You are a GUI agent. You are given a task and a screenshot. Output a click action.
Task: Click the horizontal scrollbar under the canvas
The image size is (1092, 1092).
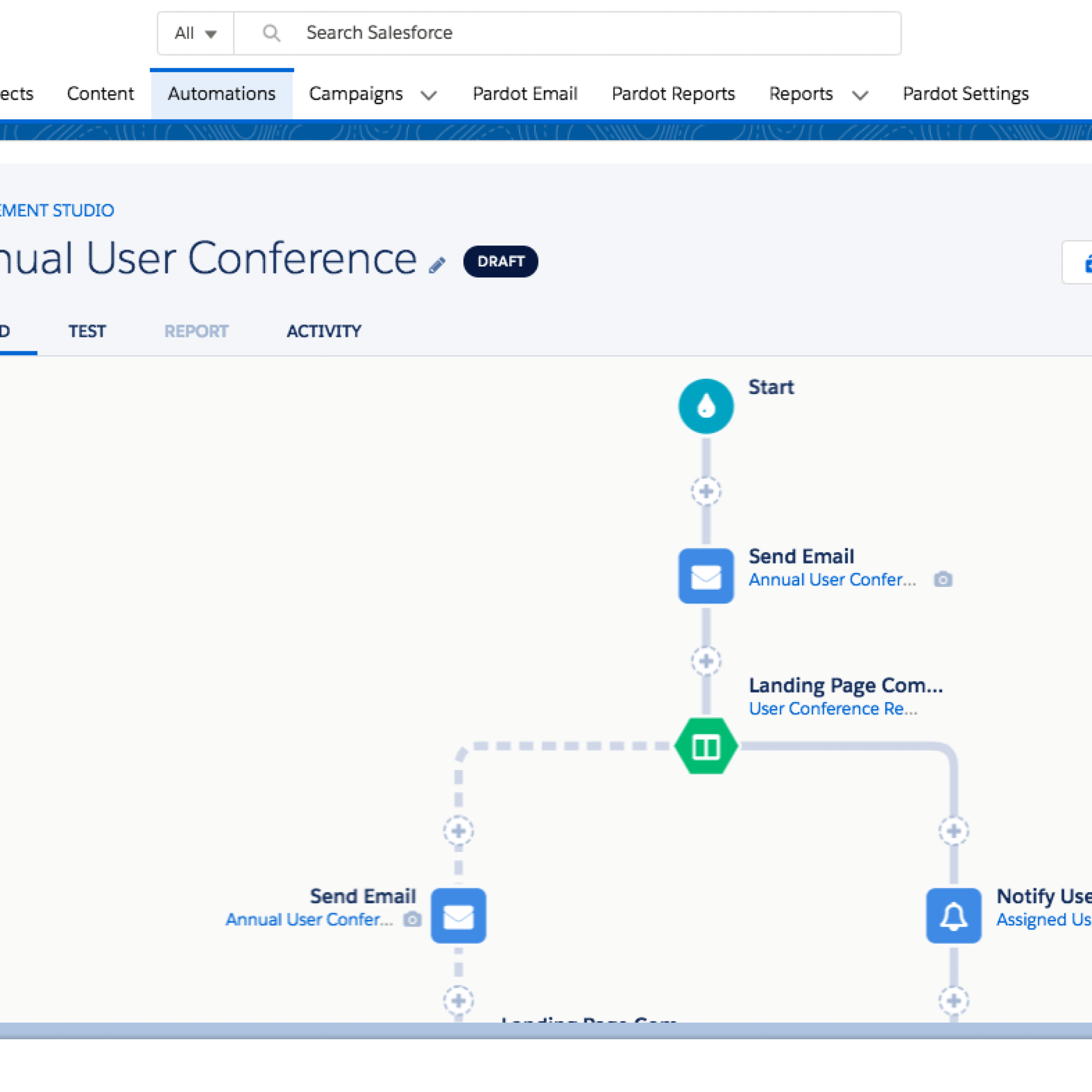(546, 1030)
